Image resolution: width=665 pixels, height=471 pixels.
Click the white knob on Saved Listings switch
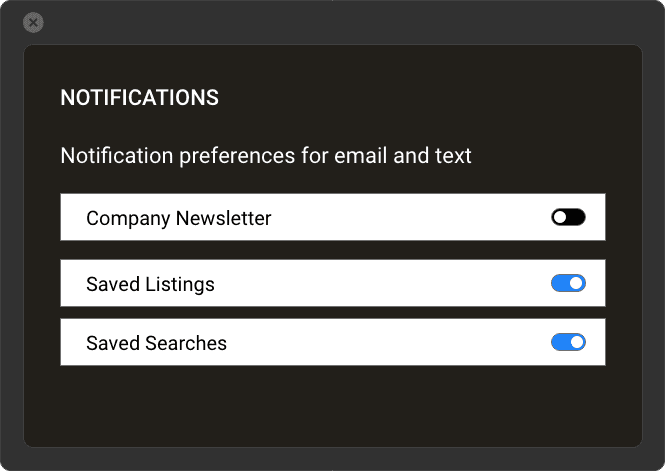[576, 284]
